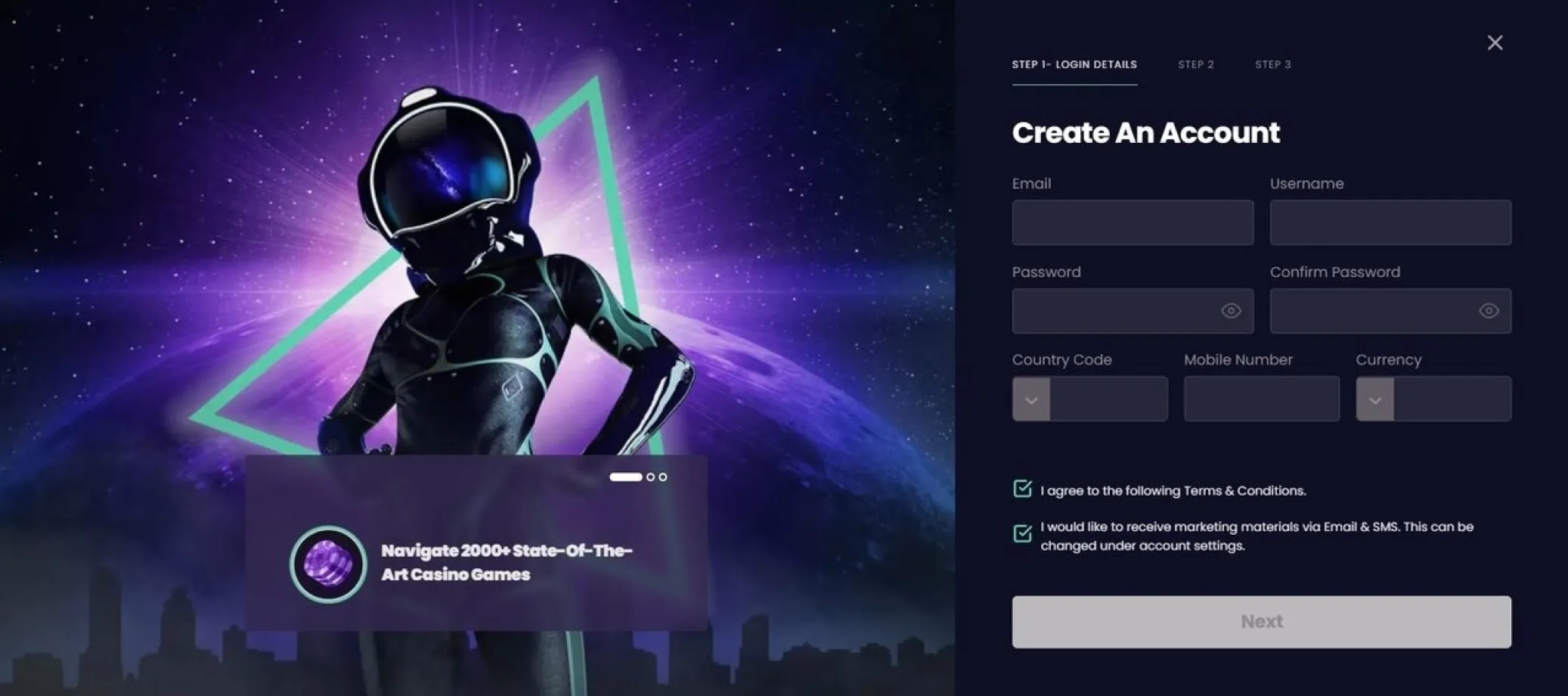The height and width of the screenshot is (696, 1568).
Task: Go to the second carousel slide dot
Action: [x=650, y=477]
